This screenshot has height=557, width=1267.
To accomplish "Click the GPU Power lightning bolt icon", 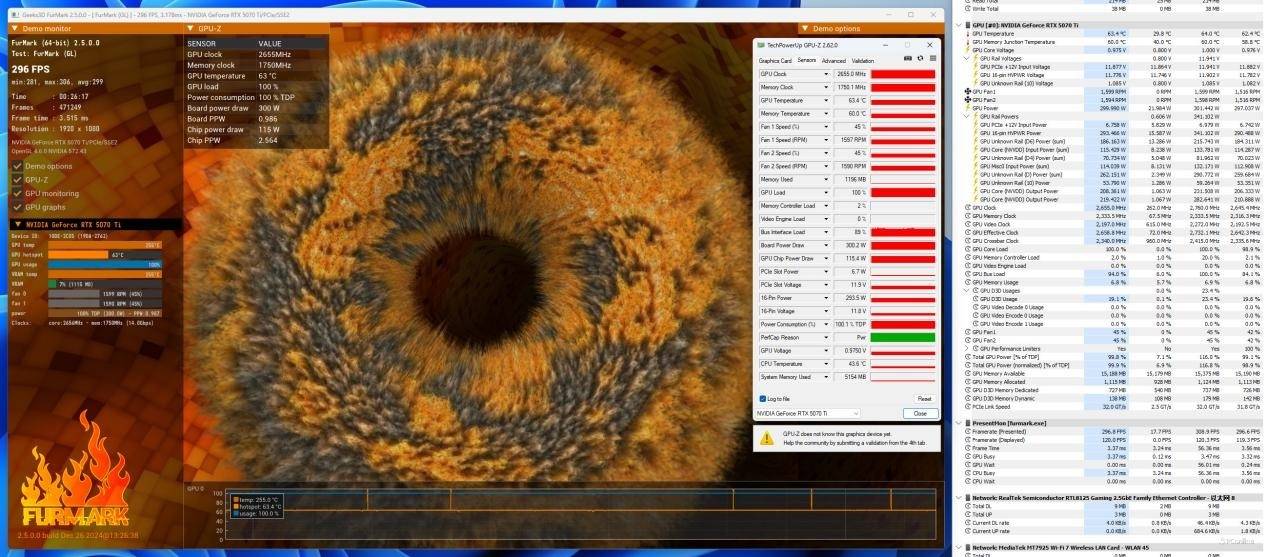I will [968, 108].
